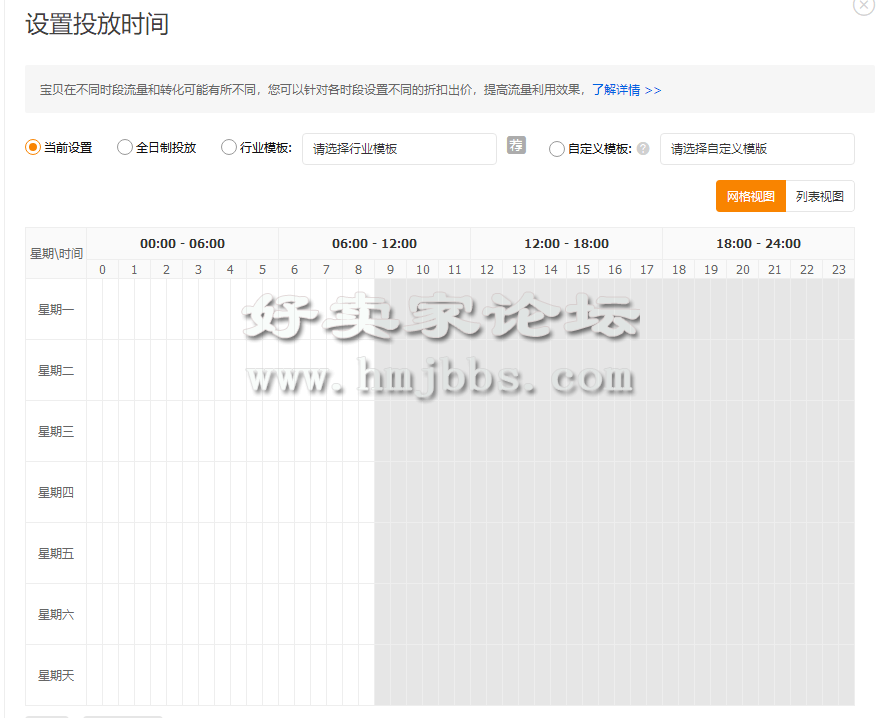Select the 星期天 row label
This screenshot has width=880, height=718.
pos(56,676)
